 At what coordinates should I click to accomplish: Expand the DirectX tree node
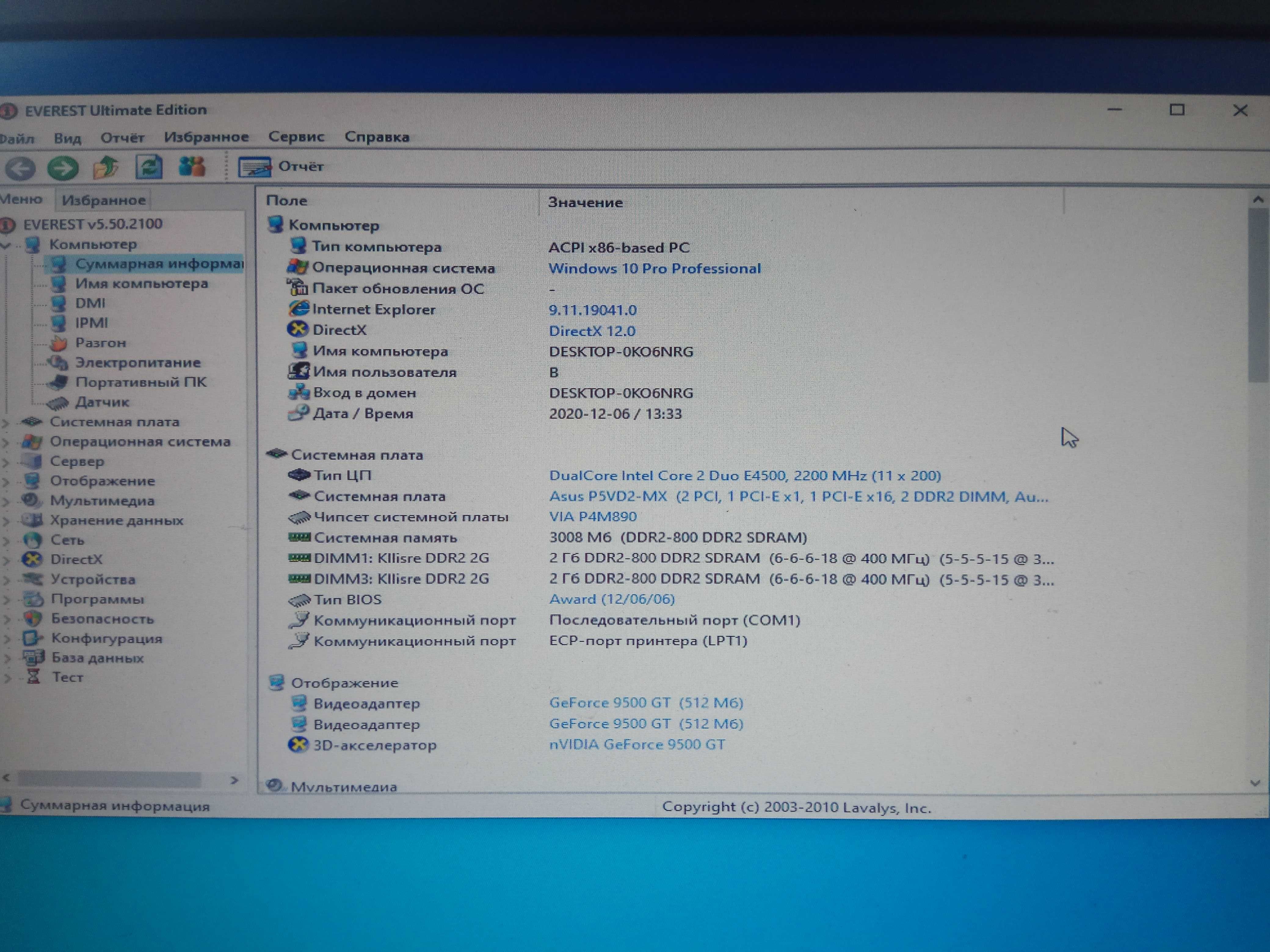tap(6, 560)
